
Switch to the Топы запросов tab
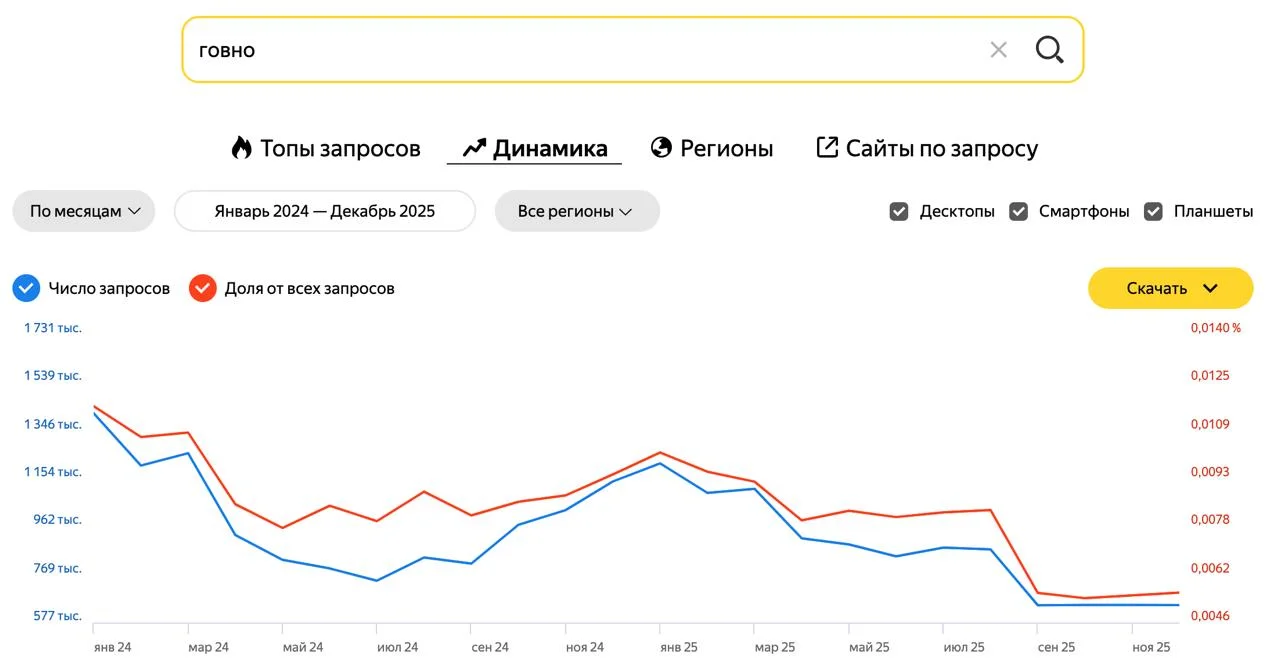tap(339, 149)
